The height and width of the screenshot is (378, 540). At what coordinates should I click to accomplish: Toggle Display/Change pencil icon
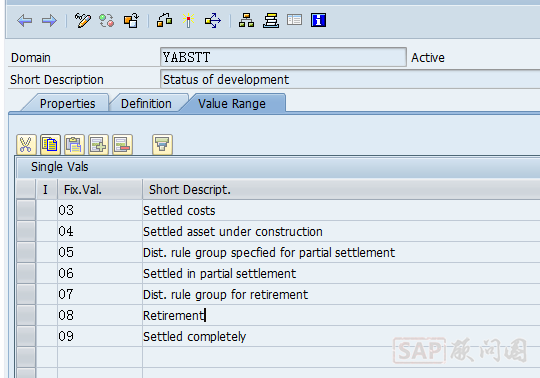[x=83, y=21]
